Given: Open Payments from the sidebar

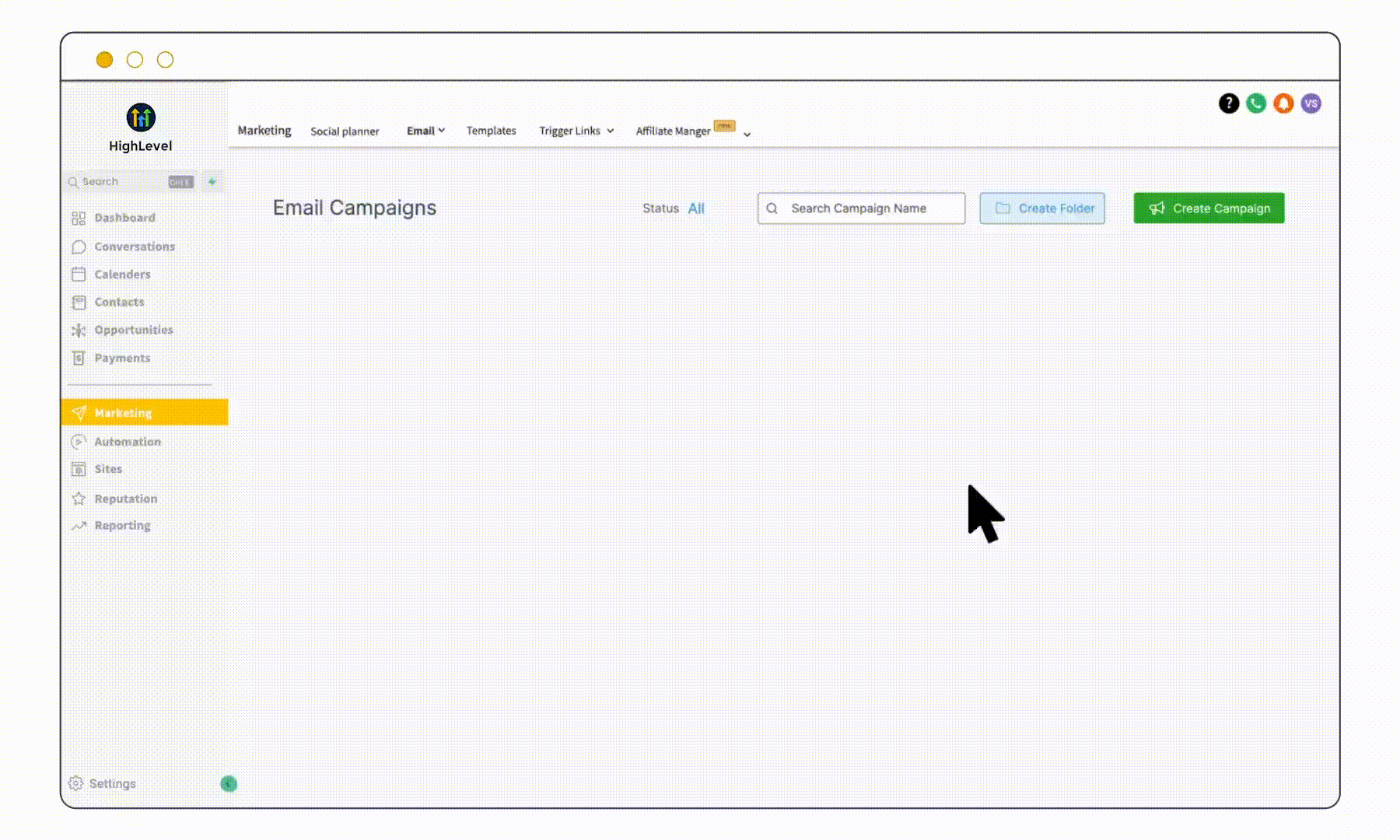Looking at the screenshot, I should point(79,358).
